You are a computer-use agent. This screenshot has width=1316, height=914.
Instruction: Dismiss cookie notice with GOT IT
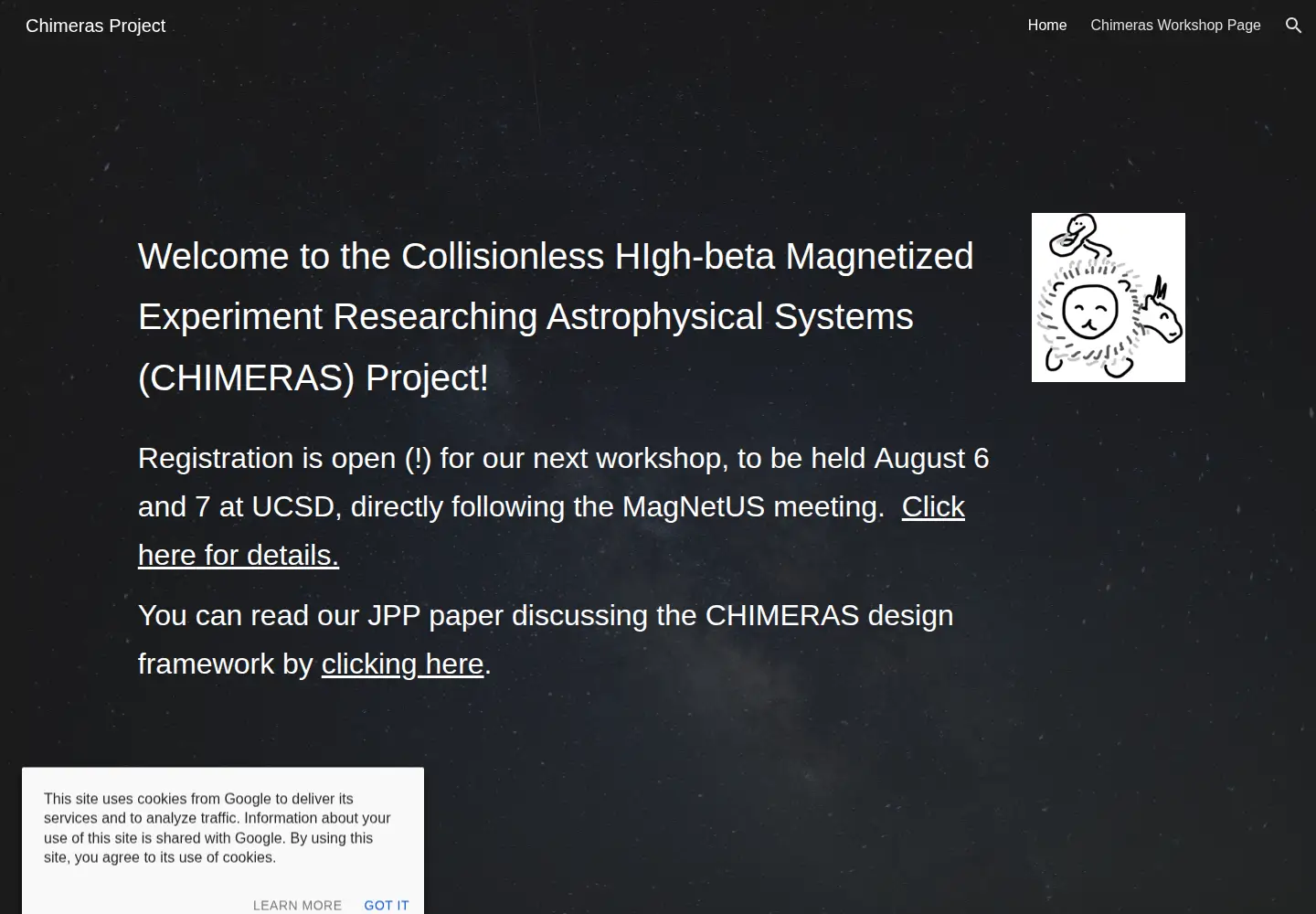[387, 905]
